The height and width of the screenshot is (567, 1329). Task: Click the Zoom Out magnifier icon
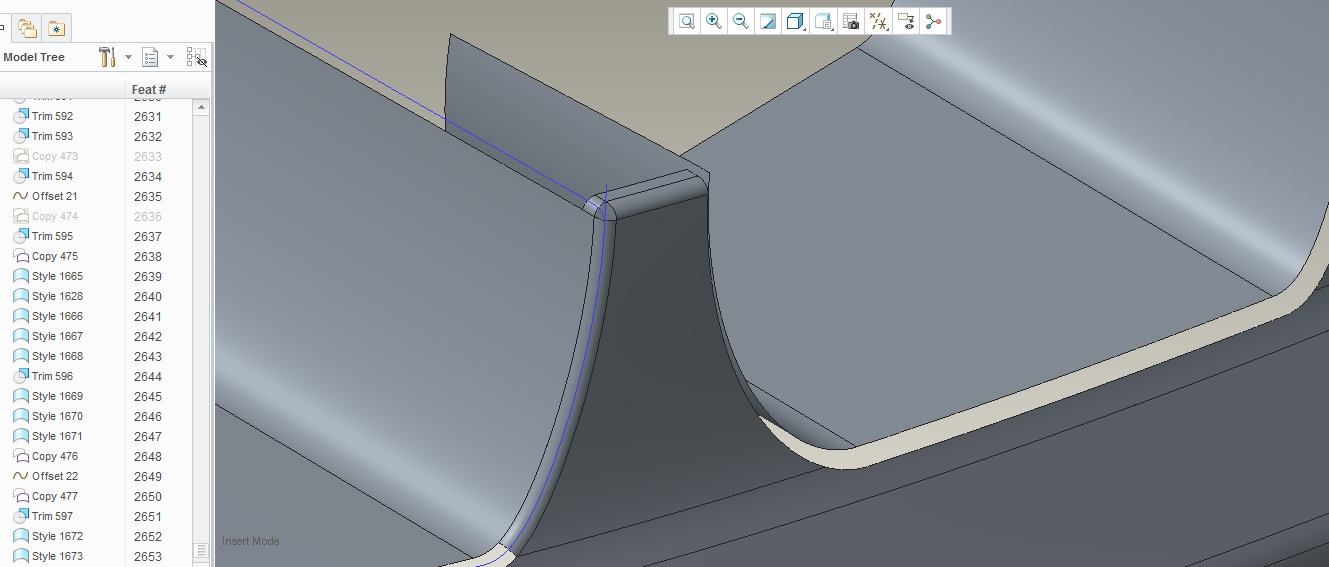(741, 21)
